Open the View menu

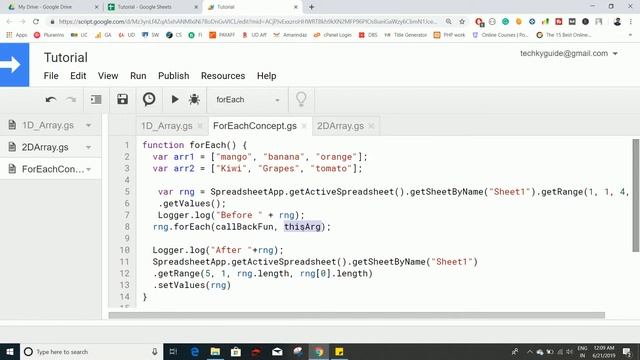[x=108, y=76]
